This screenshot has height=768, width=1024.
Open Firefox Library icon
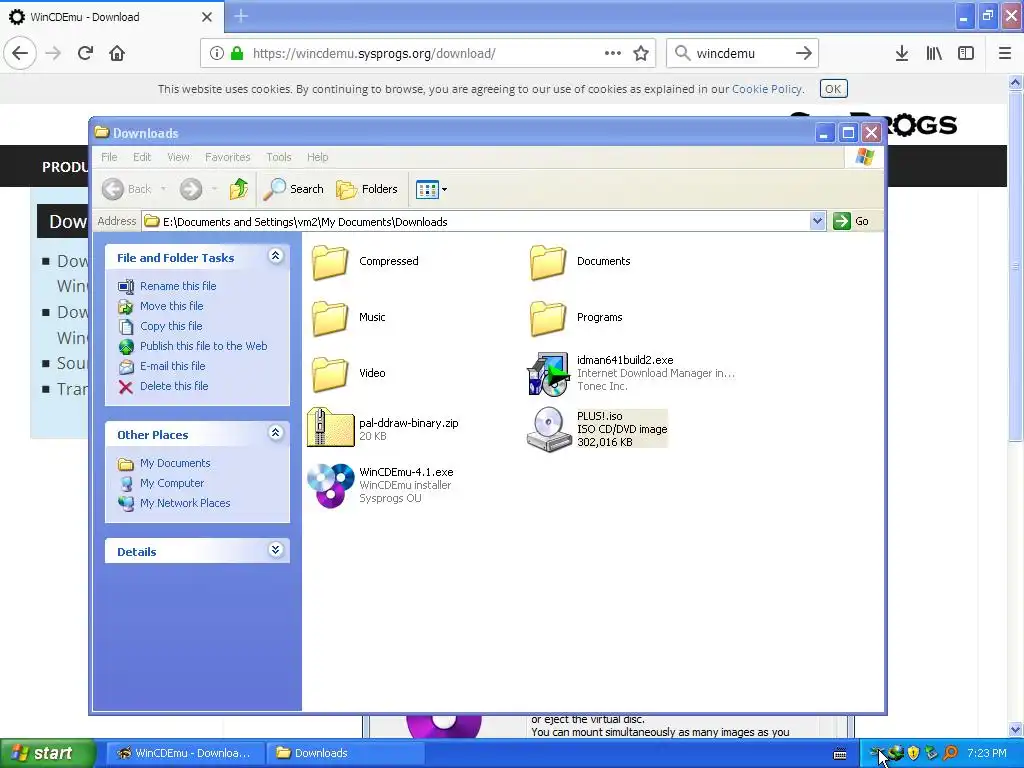934,54
